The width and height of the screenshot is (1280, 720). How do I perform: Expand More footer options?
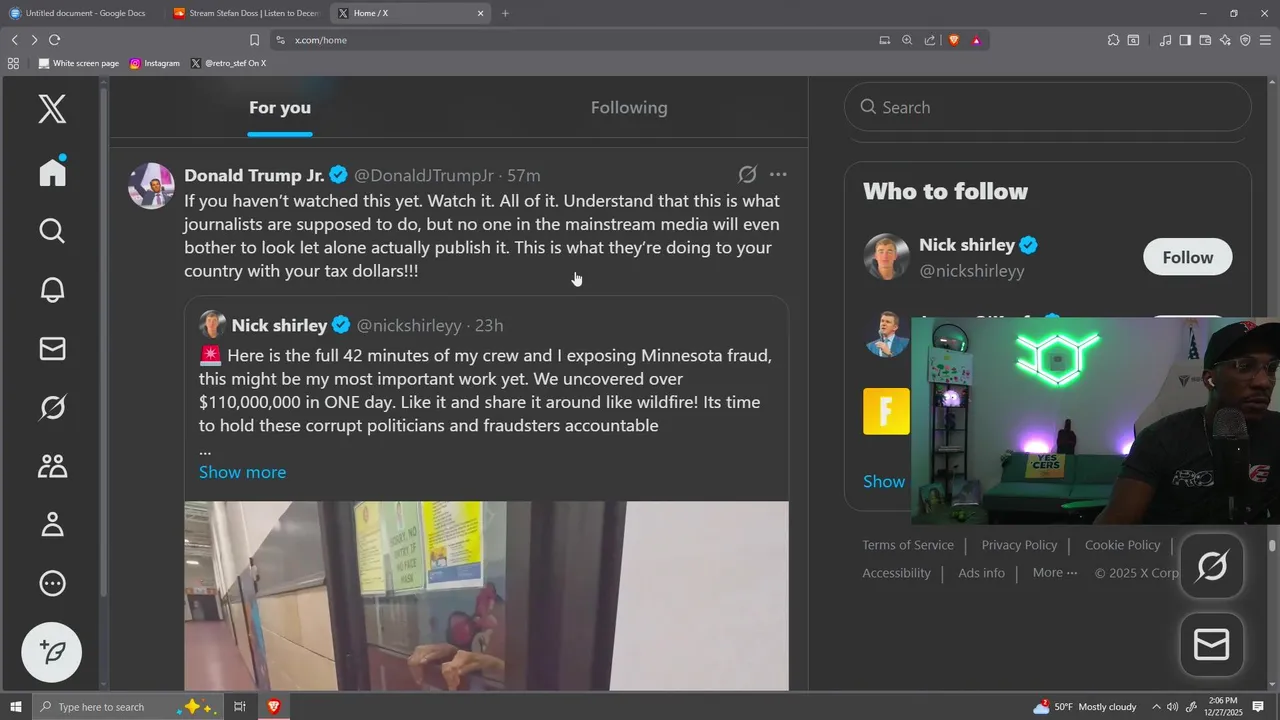(1055, 573)
